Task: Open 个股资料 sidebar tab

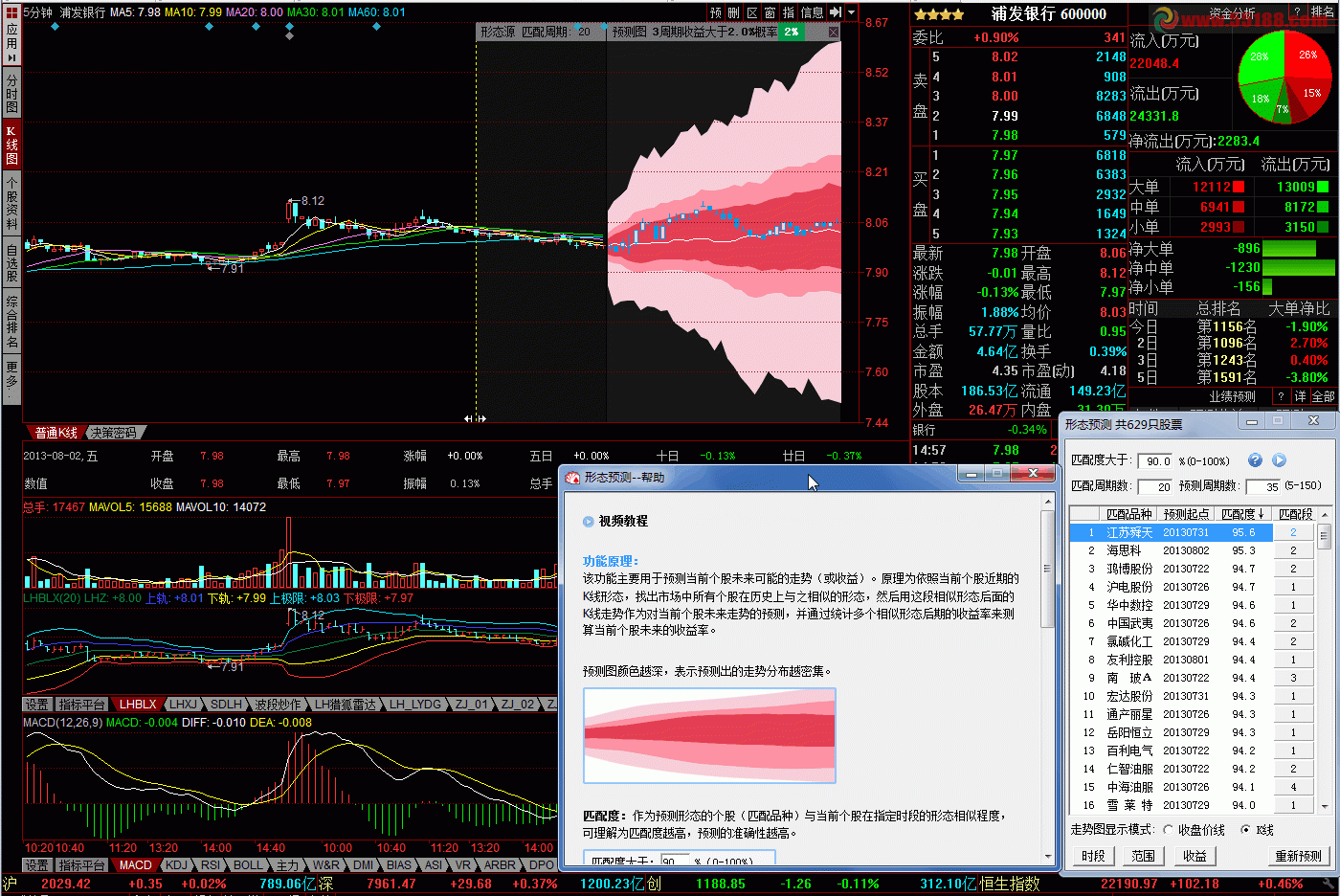Action: tap(11, 203)
